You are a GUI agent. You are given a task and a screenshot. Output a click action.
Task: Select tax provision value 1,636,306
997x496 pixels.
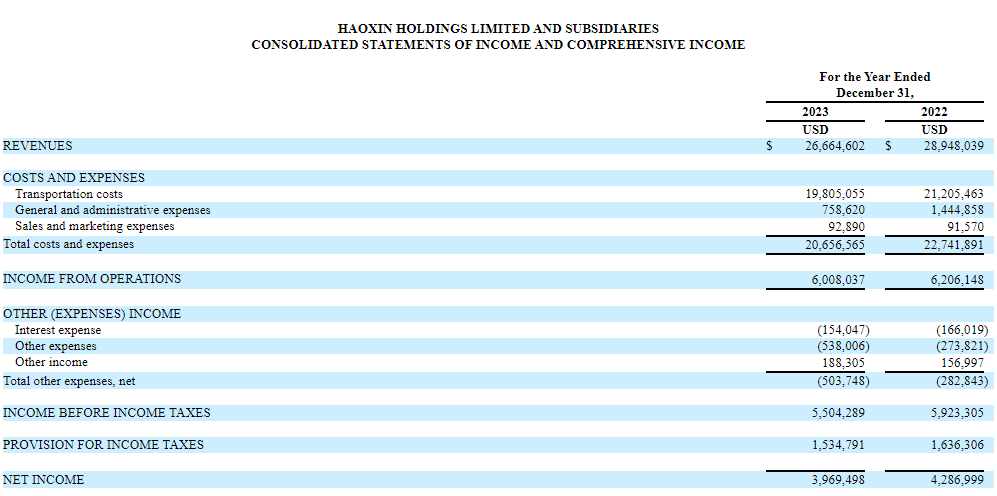(958, 444)
